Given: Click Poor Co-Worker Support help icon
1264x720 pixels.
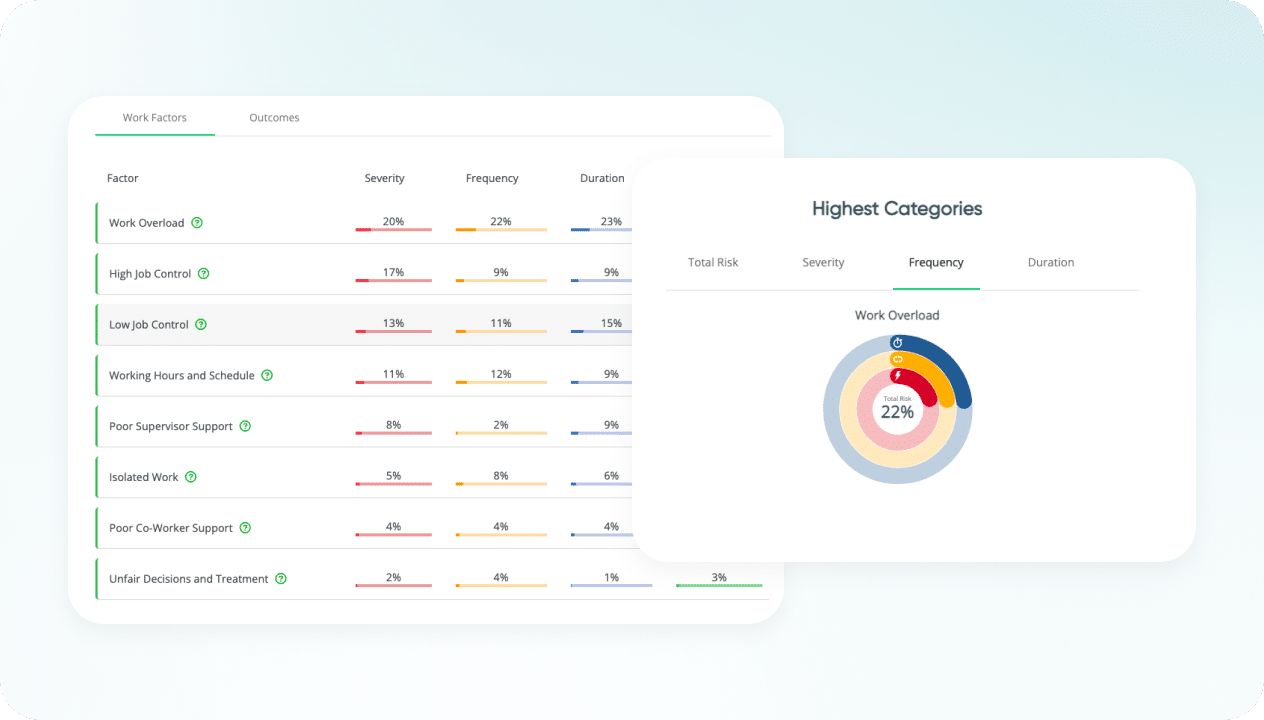Looking at the screenshot, I should (245, 528).
